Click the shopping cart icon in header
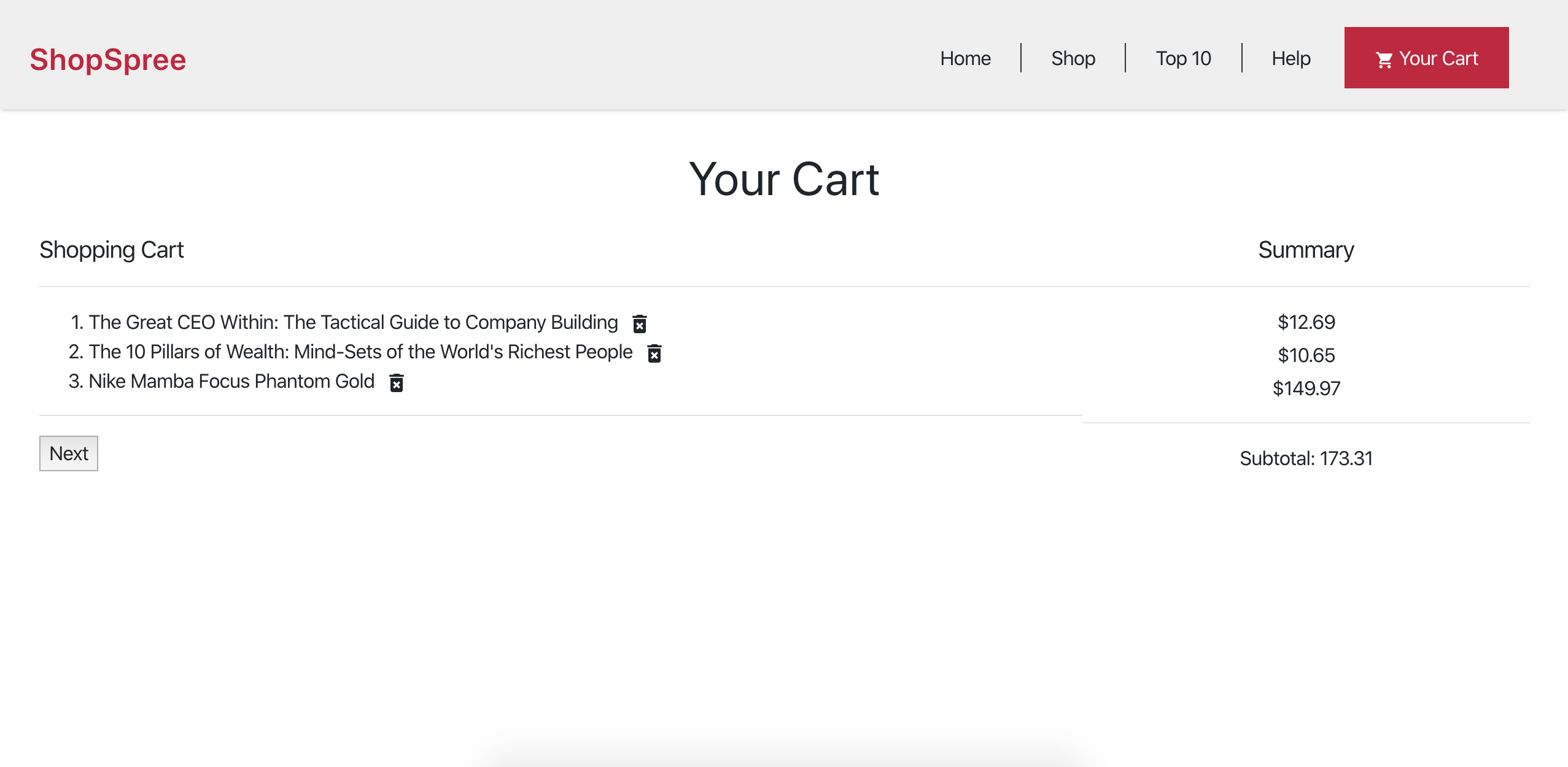1568x767 pixels. (1384, 60)
